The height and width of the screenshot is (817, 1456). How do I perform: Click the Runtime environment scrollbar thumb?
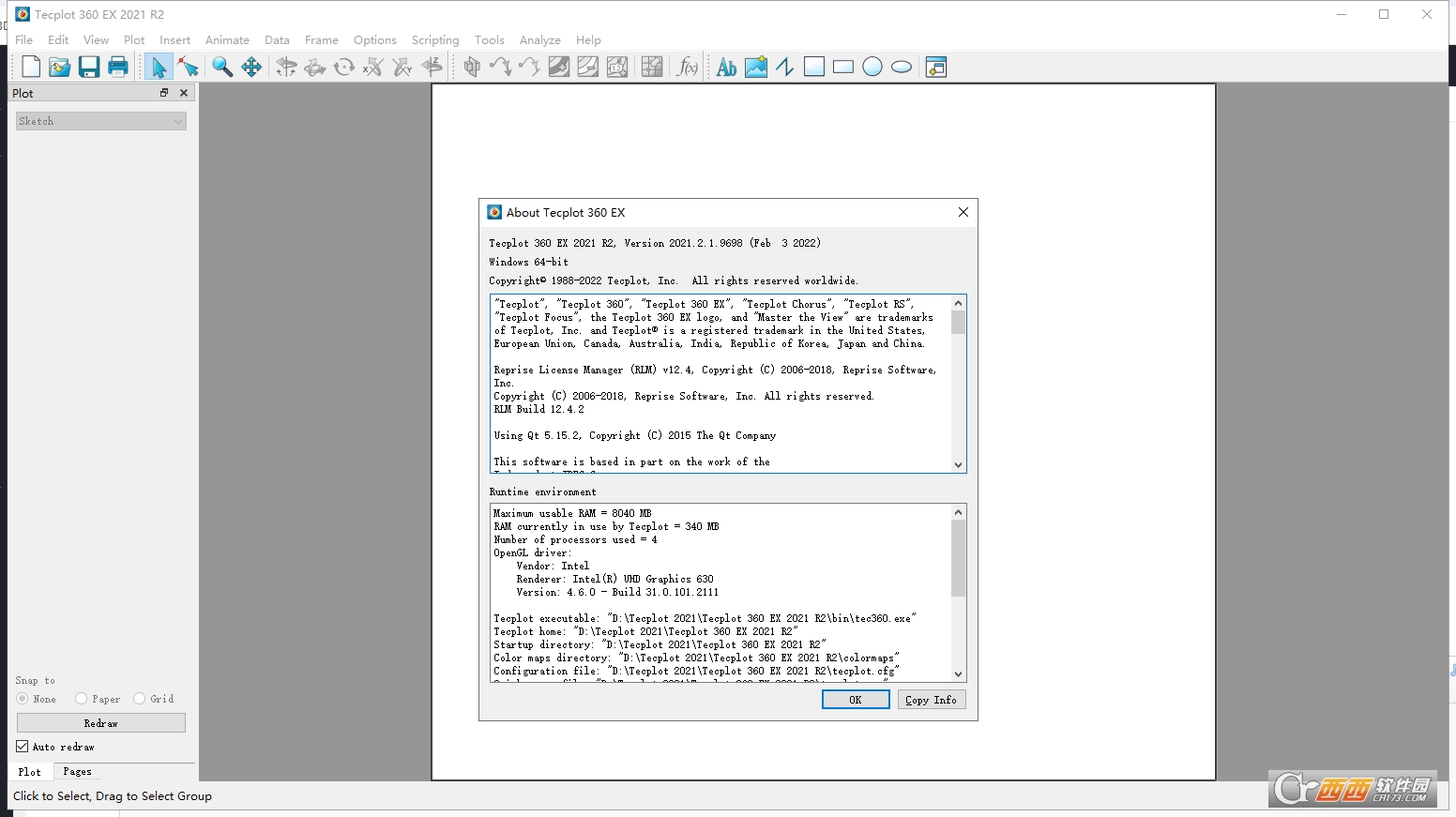(x=958, y=558)
